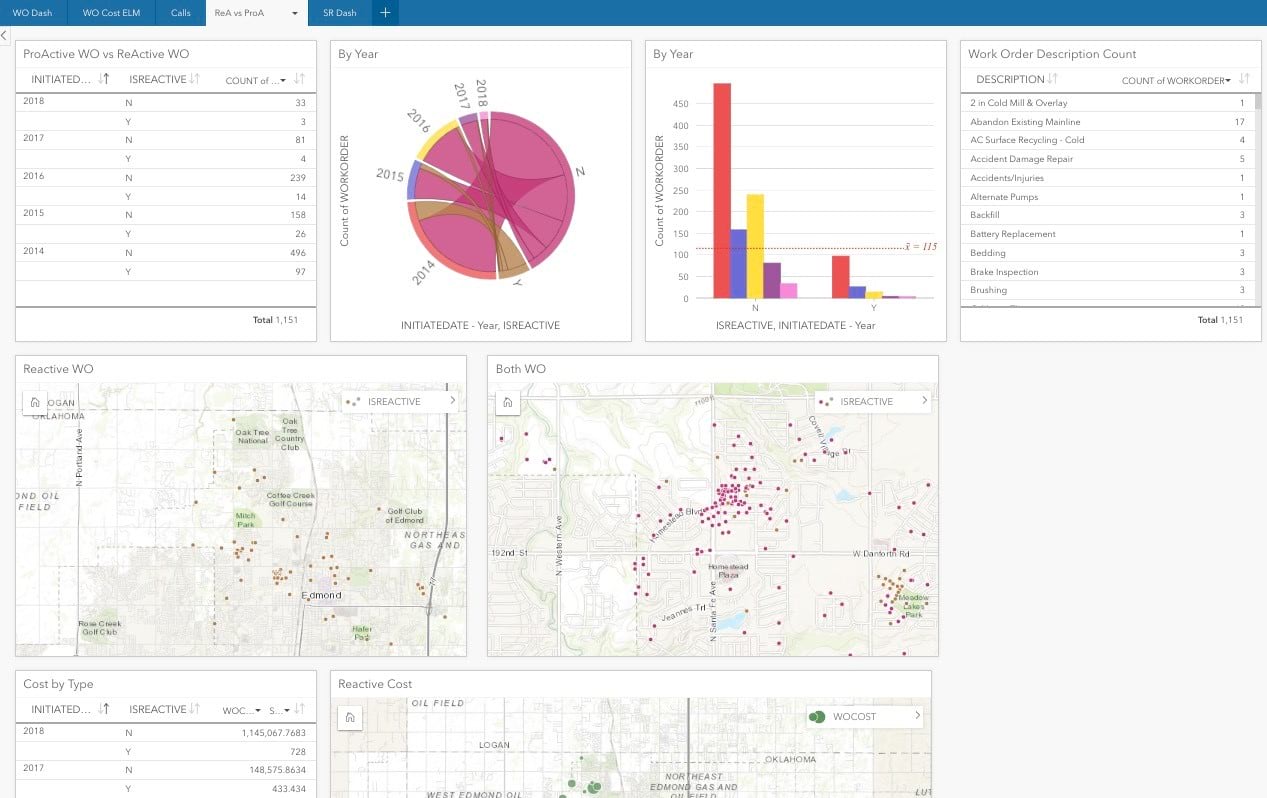Open COUNT of WORKORDER statistic dropdown
This screenshot has height=798, width=1267.
coord(1227,80)
